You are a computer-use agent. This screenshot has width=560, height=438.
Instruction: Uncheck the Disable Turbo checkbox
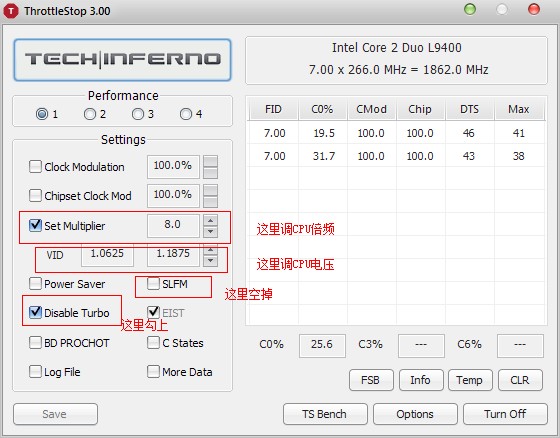[x=35, y=312]
